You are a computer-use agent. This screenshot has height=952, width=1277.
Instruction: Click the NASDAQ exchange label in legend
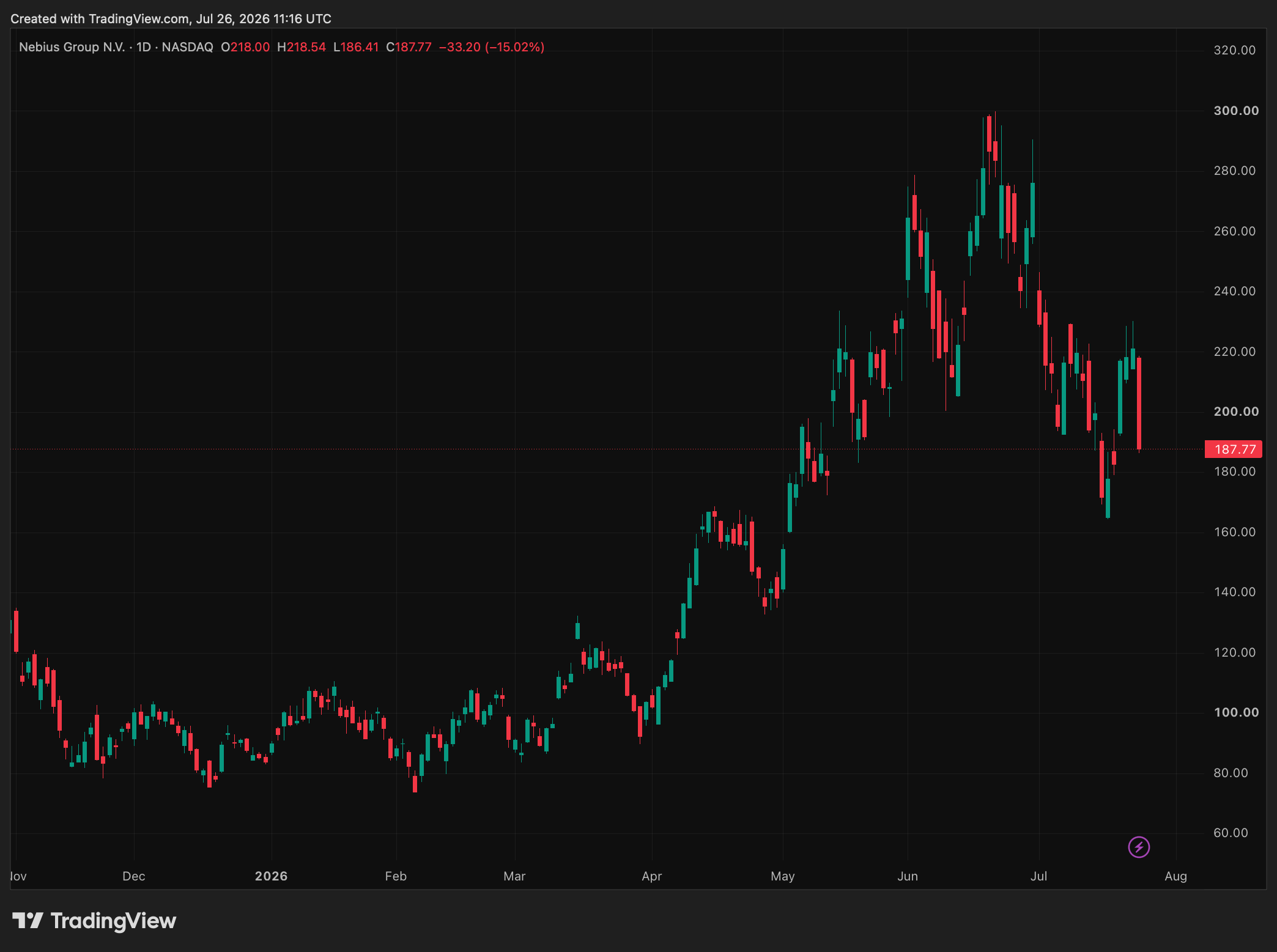click(187, 47)
